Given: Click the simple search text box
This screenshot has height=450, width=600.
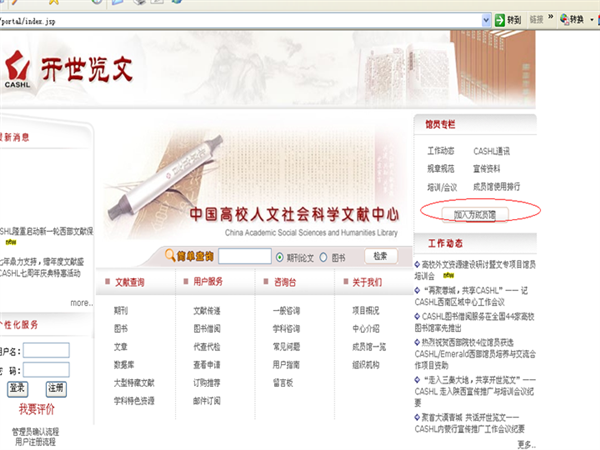Looking at the screenshot, I should [245, 256].
